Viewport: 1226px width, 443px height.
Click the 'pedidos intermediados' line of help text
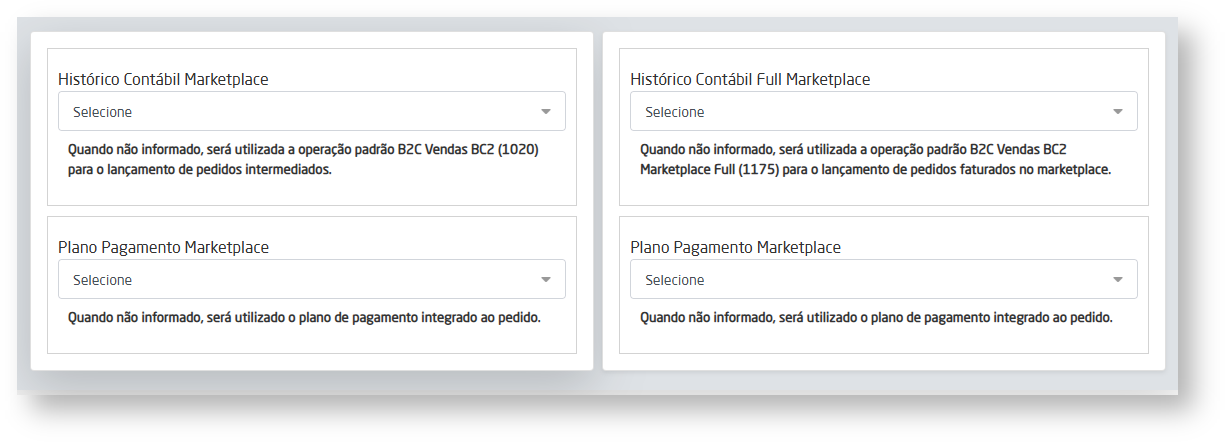pyautogui.click(x=199, y=170)
